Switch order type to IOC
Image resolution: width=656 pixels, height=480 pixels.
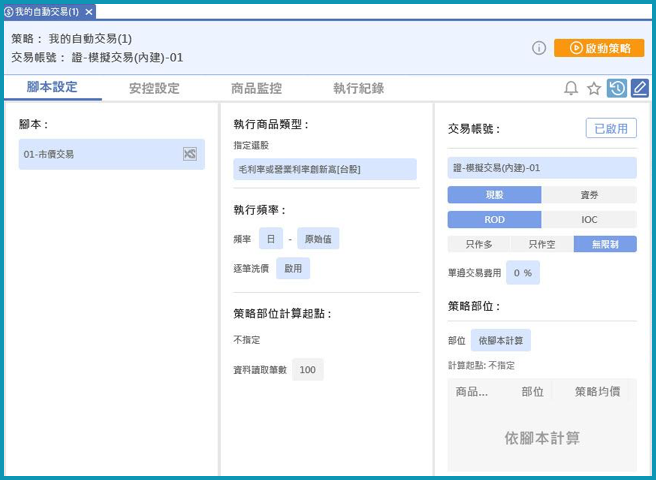click(589, 219)
